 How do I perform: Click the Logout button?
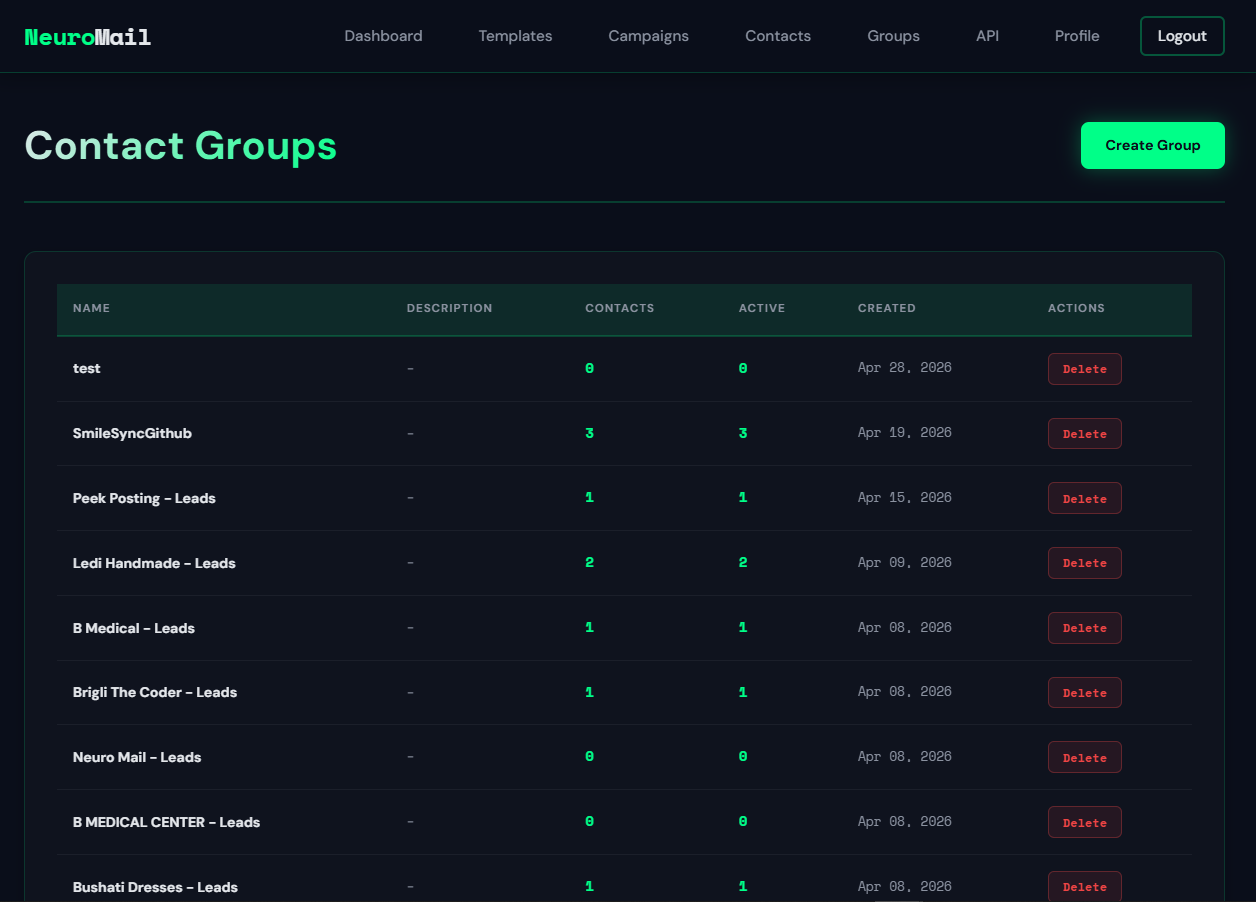(1182, 36)
